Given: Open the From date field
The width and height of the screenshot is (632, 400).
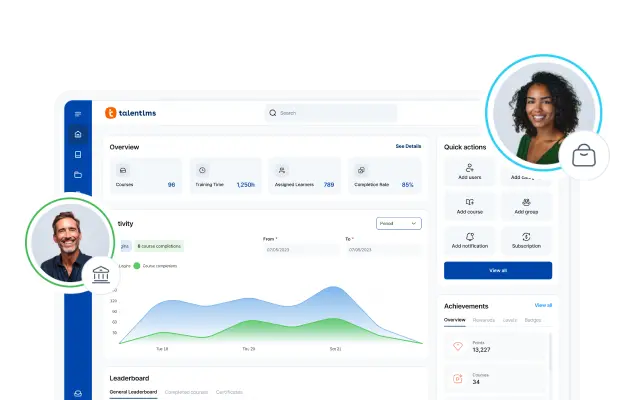Looking at the screenshot, I should (x=300, y=248).
